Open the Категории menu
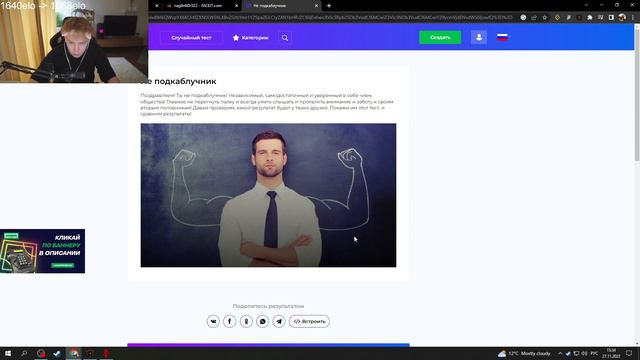 pyautogui.click(x=251, y=38)
